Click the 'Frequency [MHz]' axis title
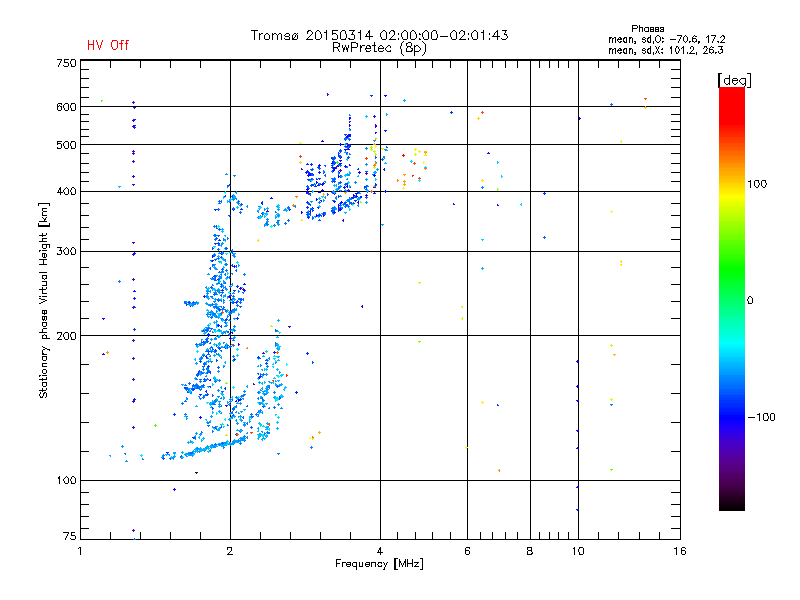 coord(379,564)
